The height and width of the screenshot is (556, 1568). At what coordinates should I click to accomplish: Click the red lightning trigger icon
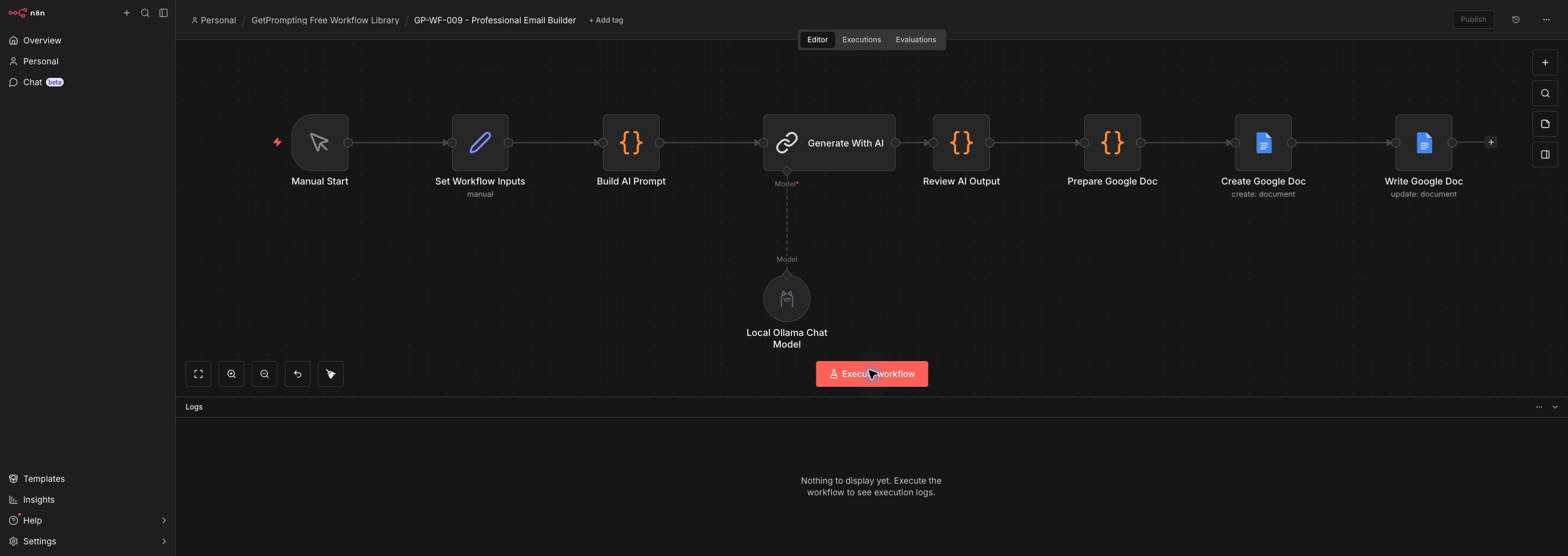click(x=277, y=142)
